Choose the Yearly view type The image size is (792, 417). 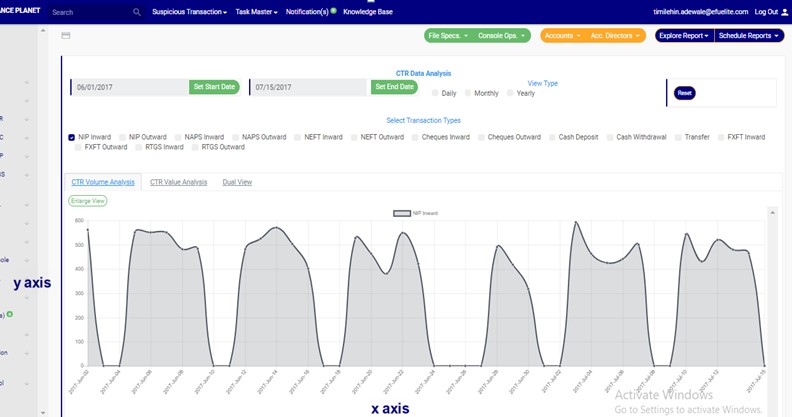click(x=511, y=93)
